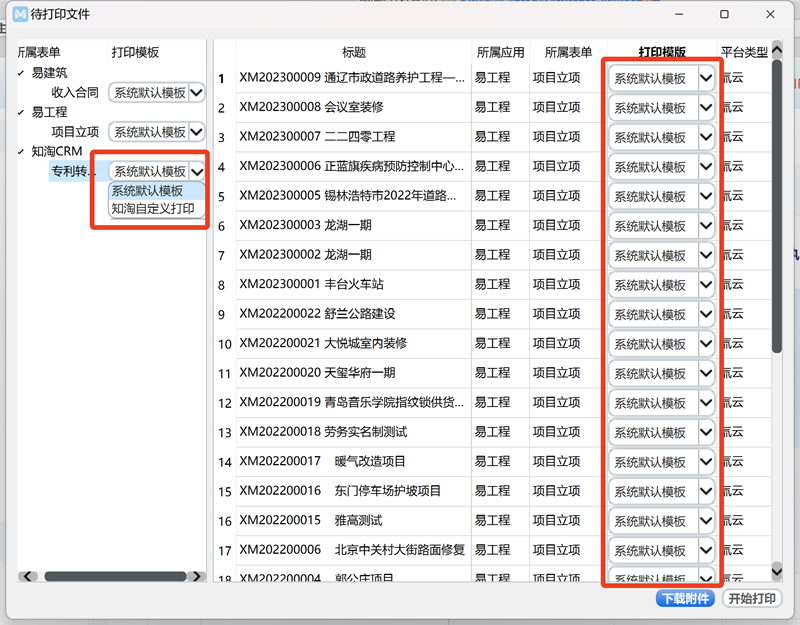The width and height of the screenshot is (800, 625).
Task: Open template dropdown for row 8 丰台火车站
Action: [706, 285]
